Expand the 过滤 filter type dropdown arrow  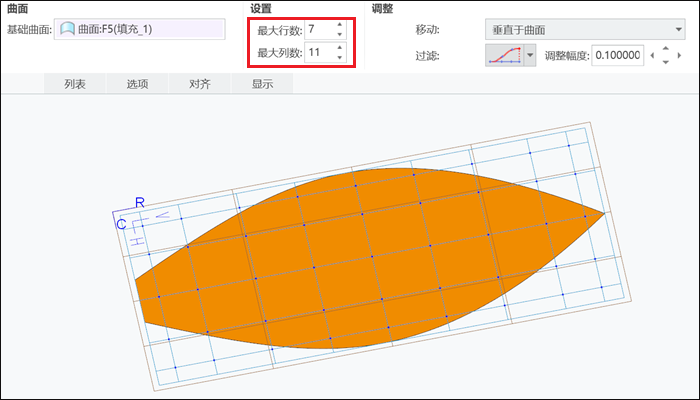(x=530, y=55)
